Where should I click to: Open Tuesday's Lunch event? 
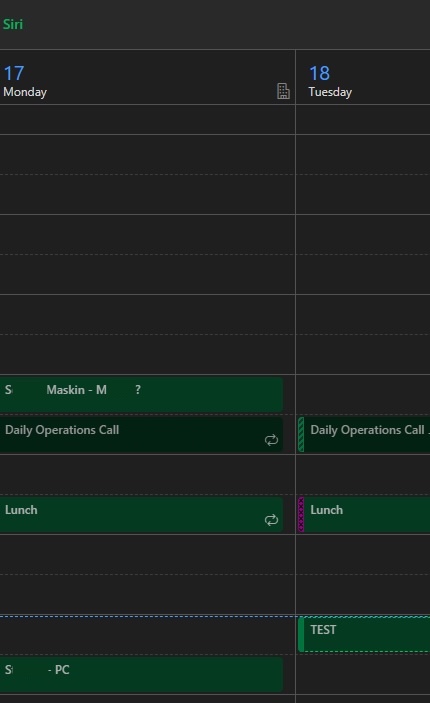pos(364,514)
